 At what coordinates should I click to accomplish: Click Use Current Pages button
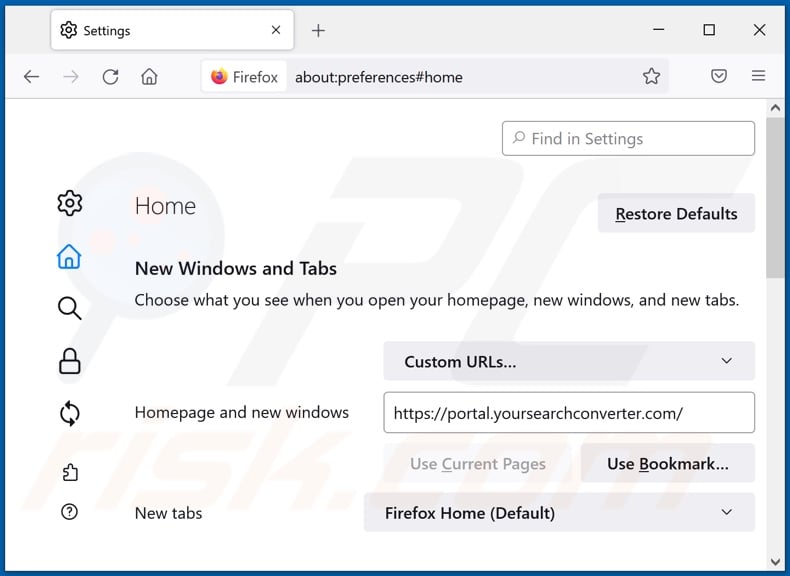point(478,463)
